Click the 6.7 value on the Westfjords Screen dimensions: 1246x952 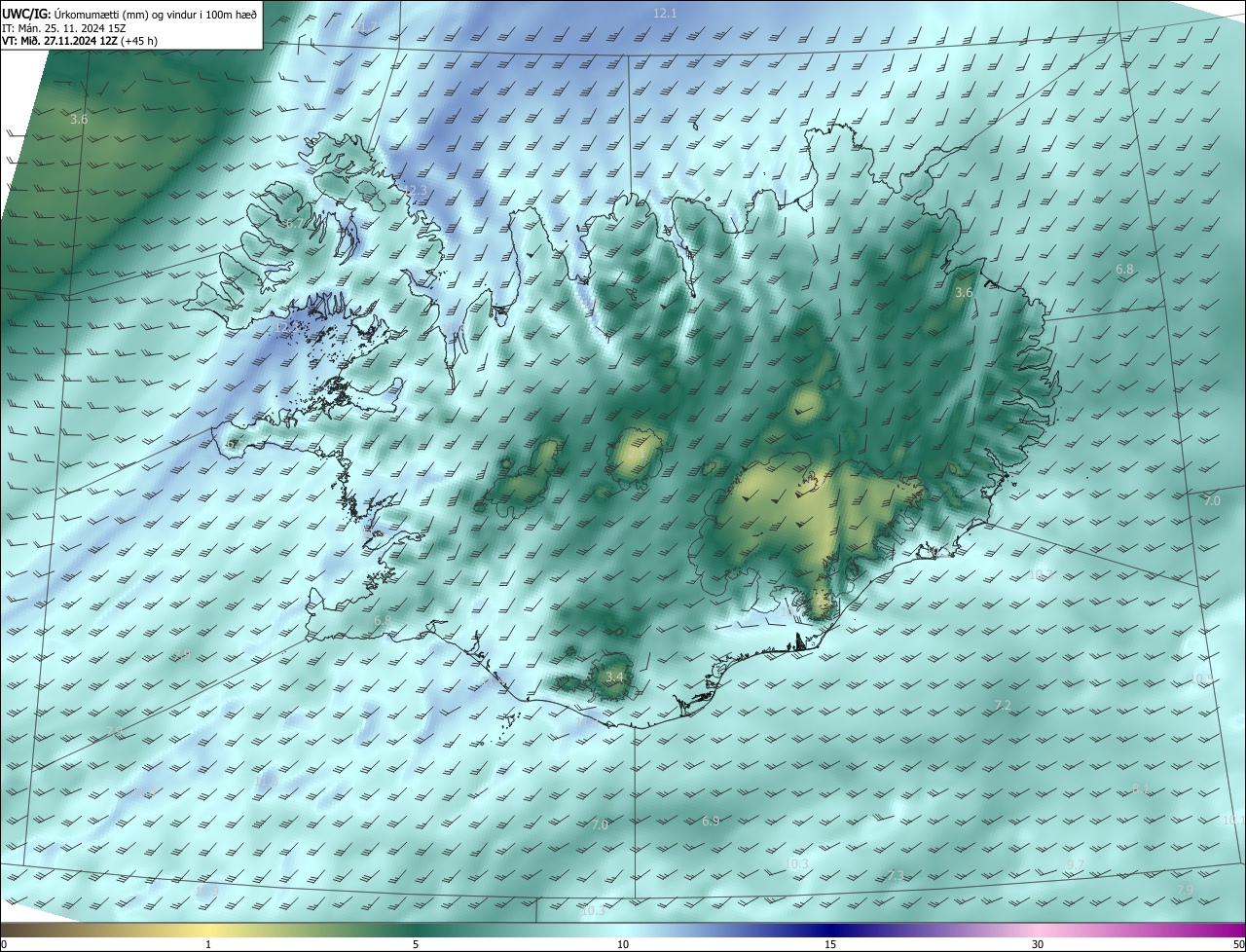[293, 224]
